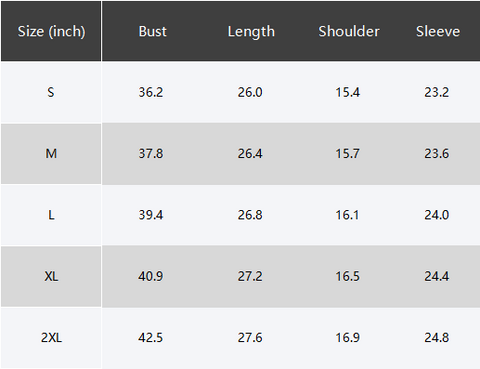Select the shoulder value 16.9
Viewport: 480px width, 369px height.
(x=347, y=338)
